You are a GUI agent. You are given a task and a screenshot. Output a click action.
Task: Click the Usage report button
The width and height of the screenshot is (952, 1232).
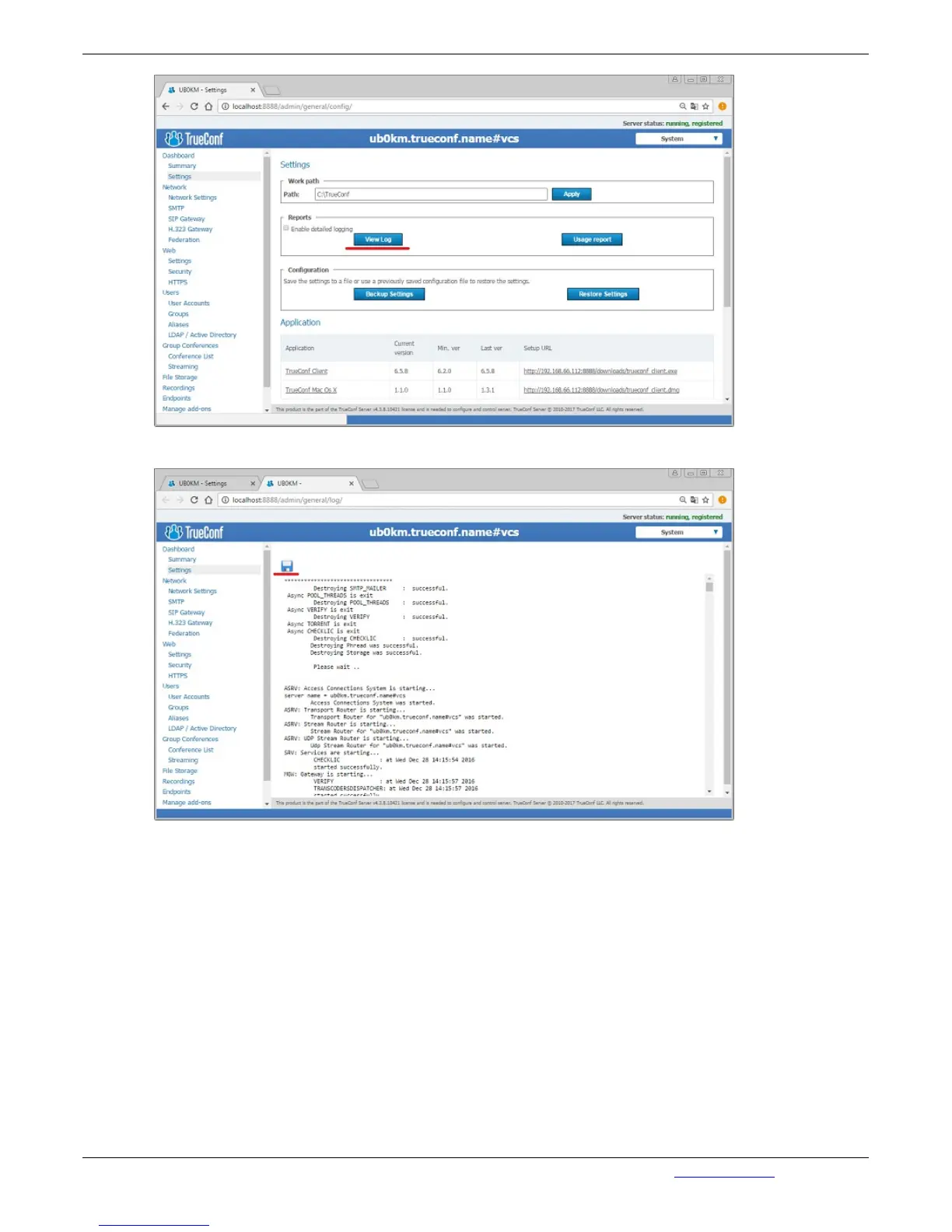pos(592,240)
